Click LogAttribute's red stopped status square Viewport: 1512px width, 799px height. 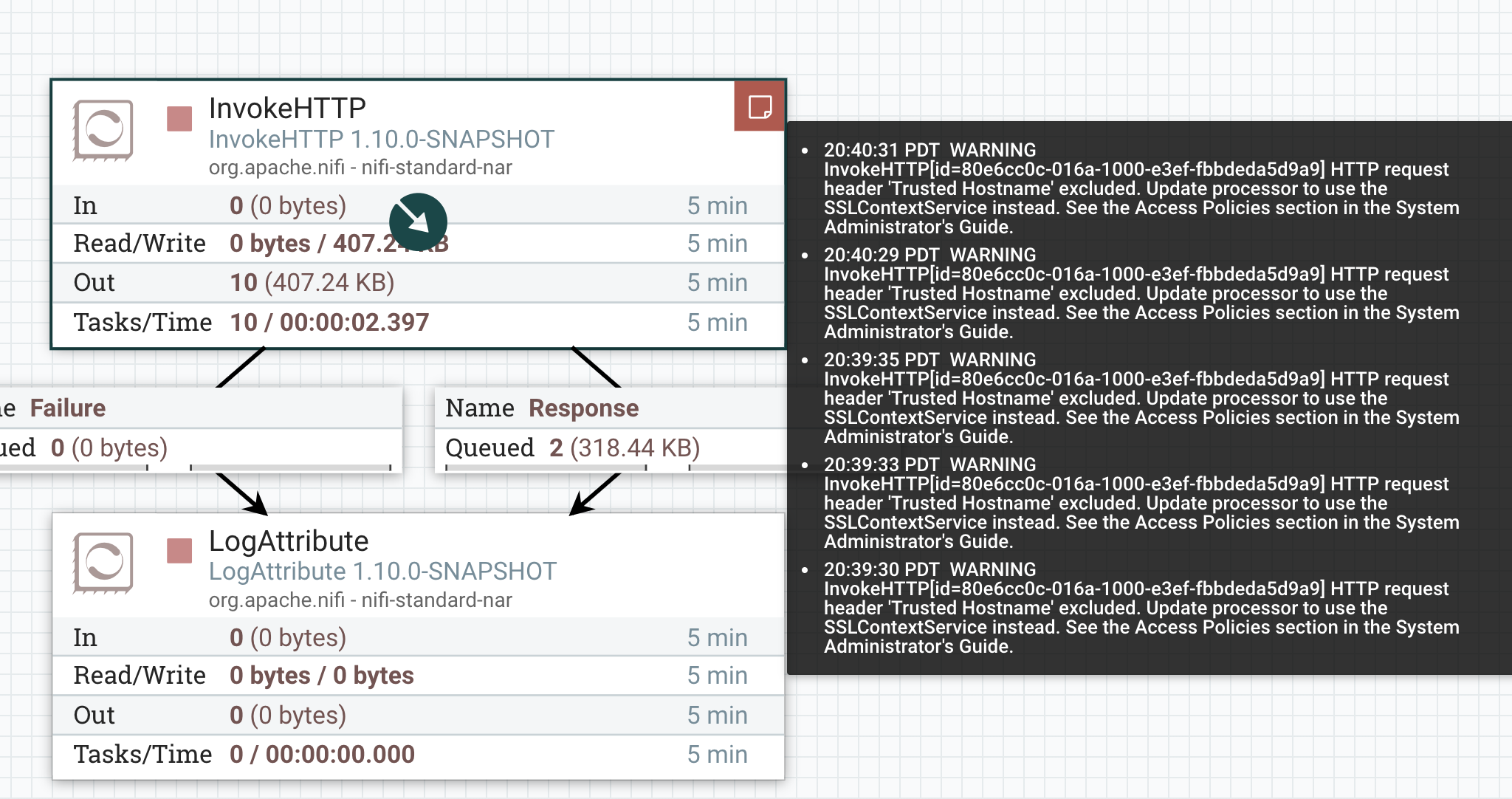coord(179,551)
